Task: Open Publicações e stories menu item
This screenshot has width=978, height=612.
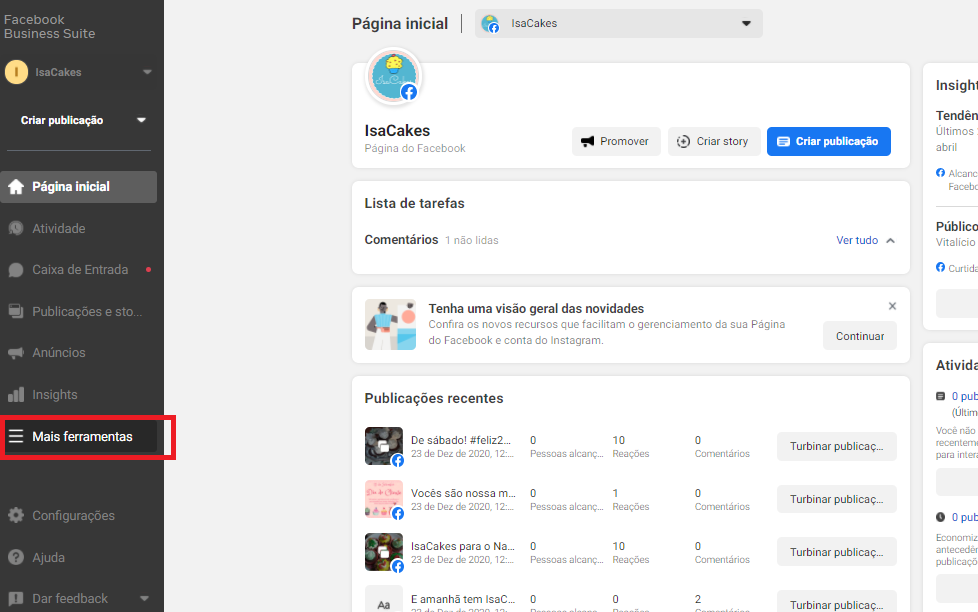Action: pos(79,311)
